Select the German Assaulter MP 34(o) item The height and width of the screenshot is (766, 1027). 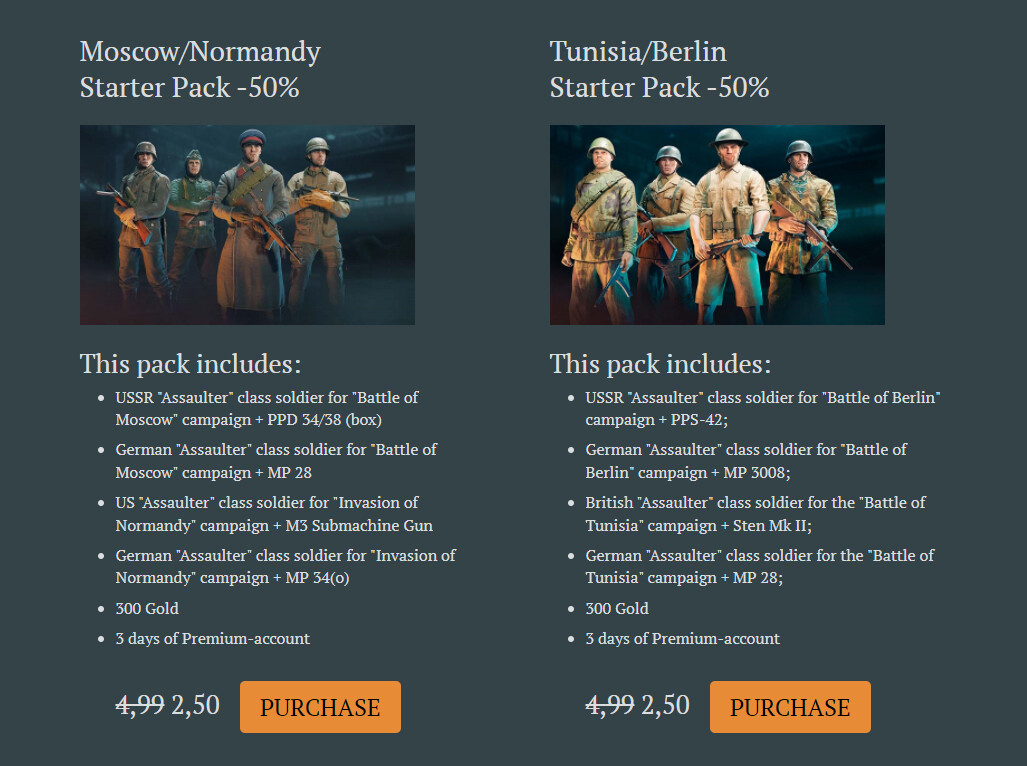click(x=285, y=566)
